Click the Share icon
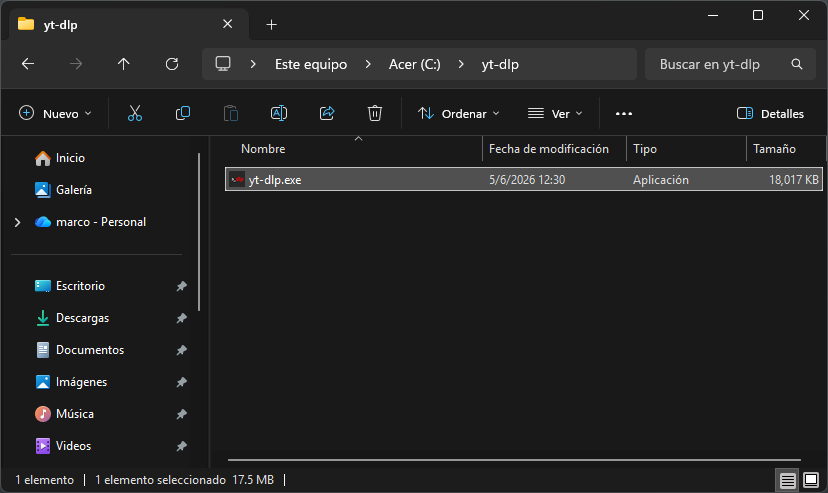 [327, 113]
